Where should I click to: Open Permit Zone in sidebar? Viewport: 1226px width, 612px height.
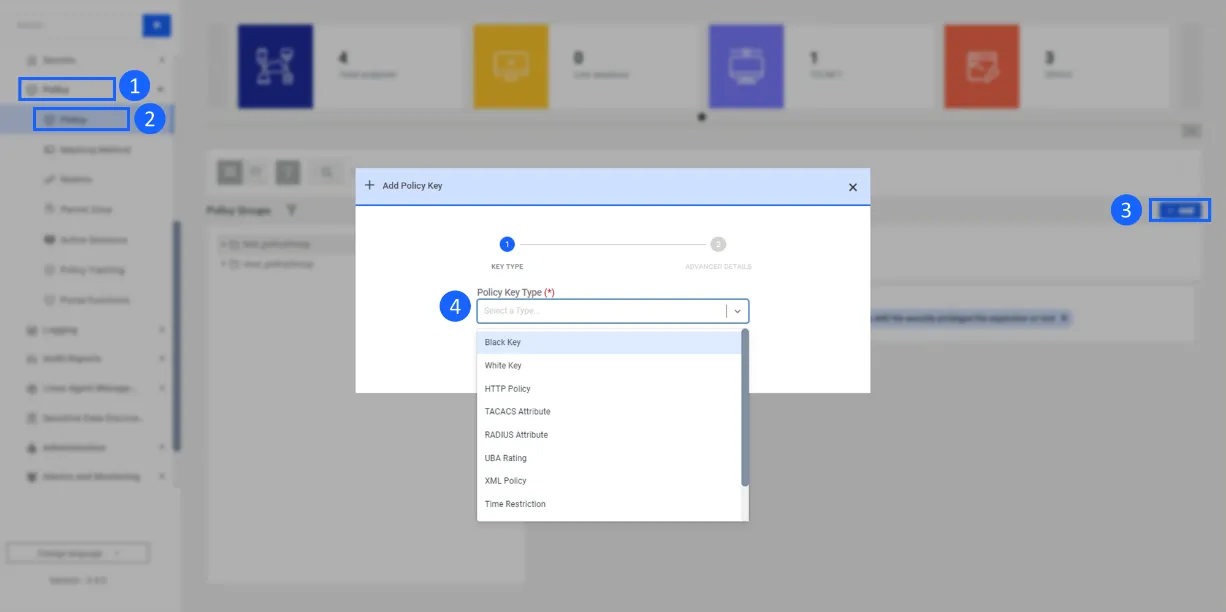pos(85,210)
